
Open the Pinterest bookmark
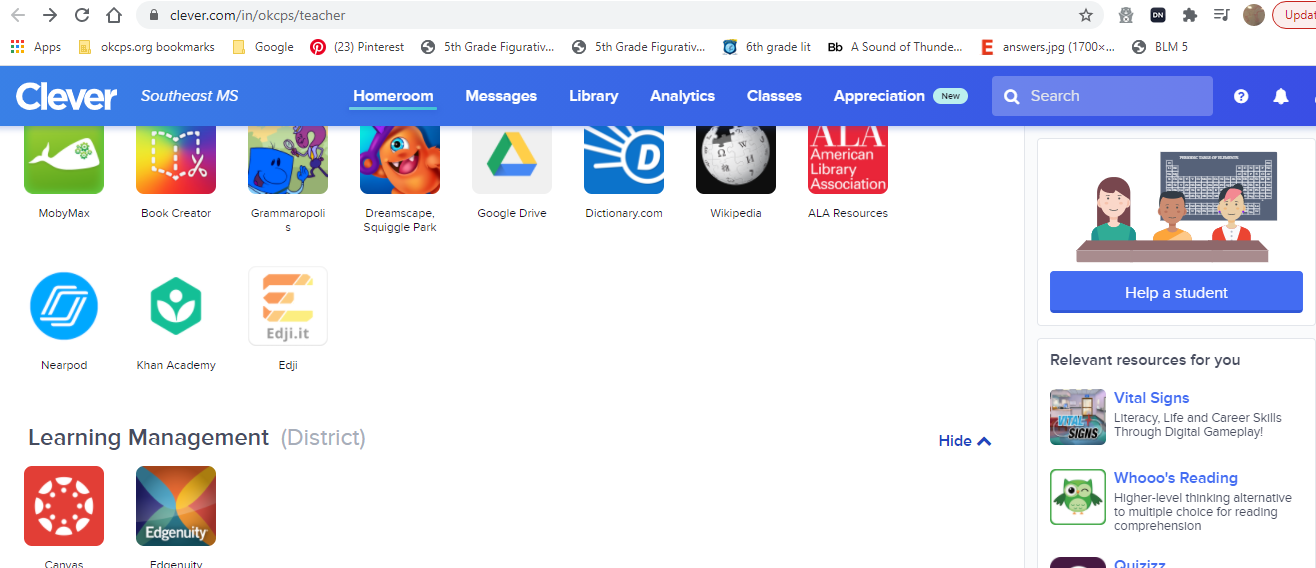pyautogui.click(x=357, y=46)
